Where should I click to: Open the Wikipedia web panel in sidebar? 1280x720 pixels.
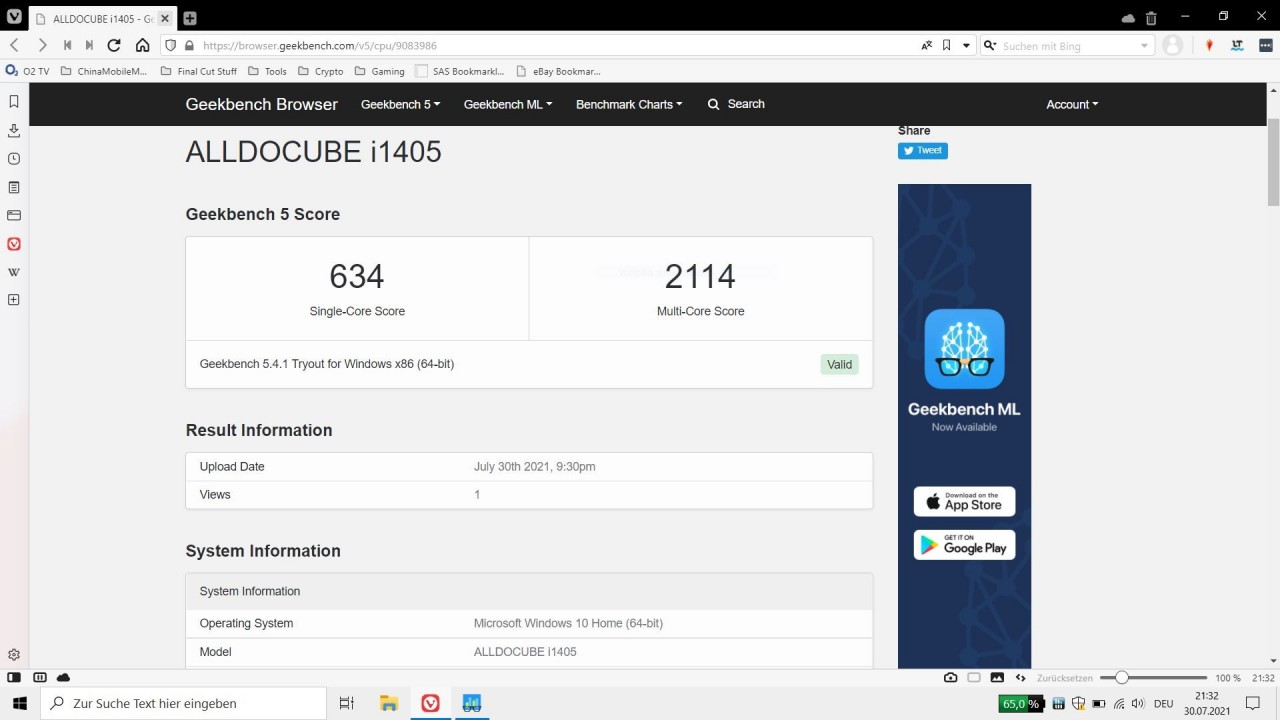click(14, 272)
